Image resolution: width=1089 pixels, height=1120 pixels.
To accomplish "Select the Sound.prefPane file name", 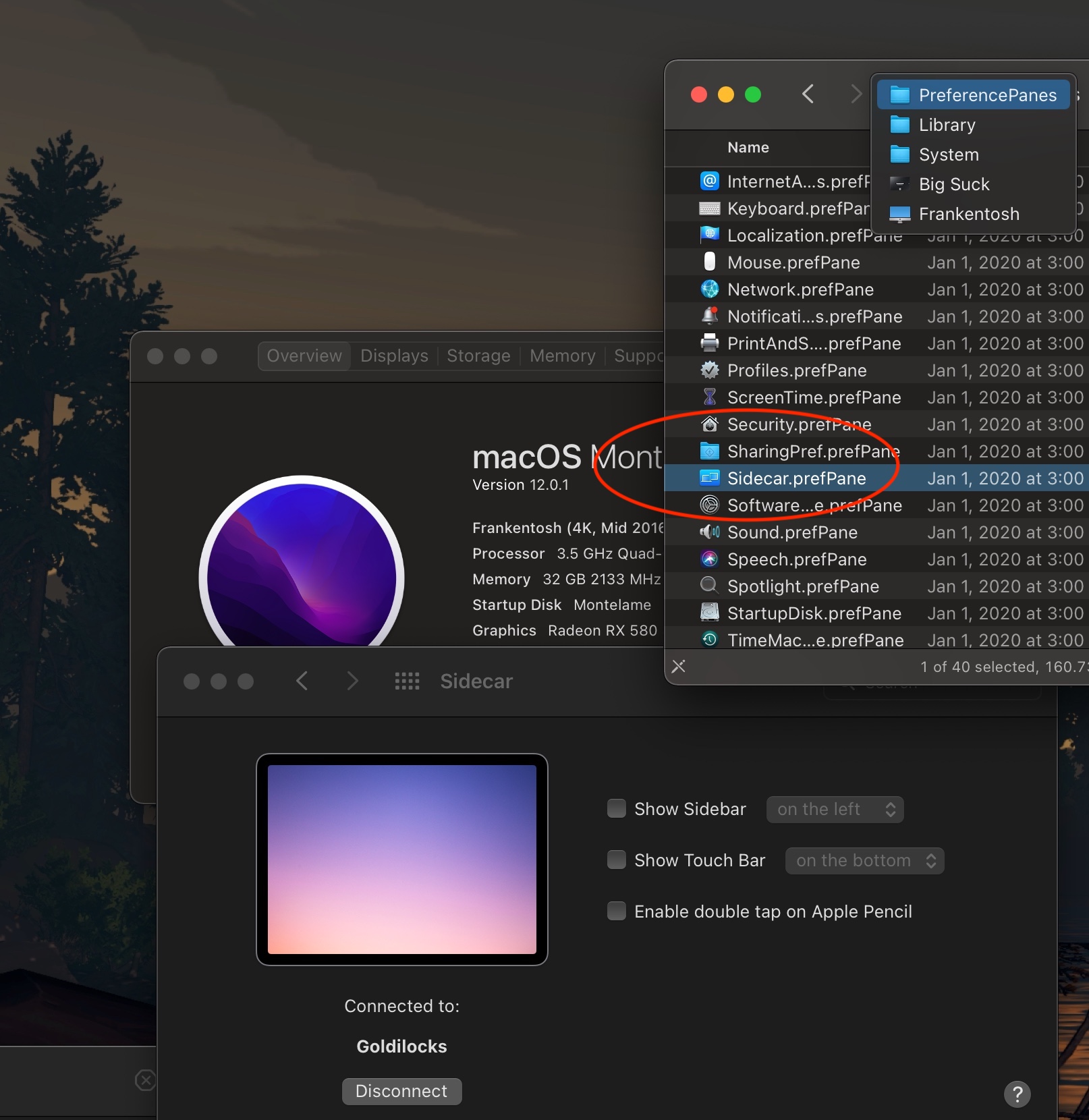I will point(792,532).
